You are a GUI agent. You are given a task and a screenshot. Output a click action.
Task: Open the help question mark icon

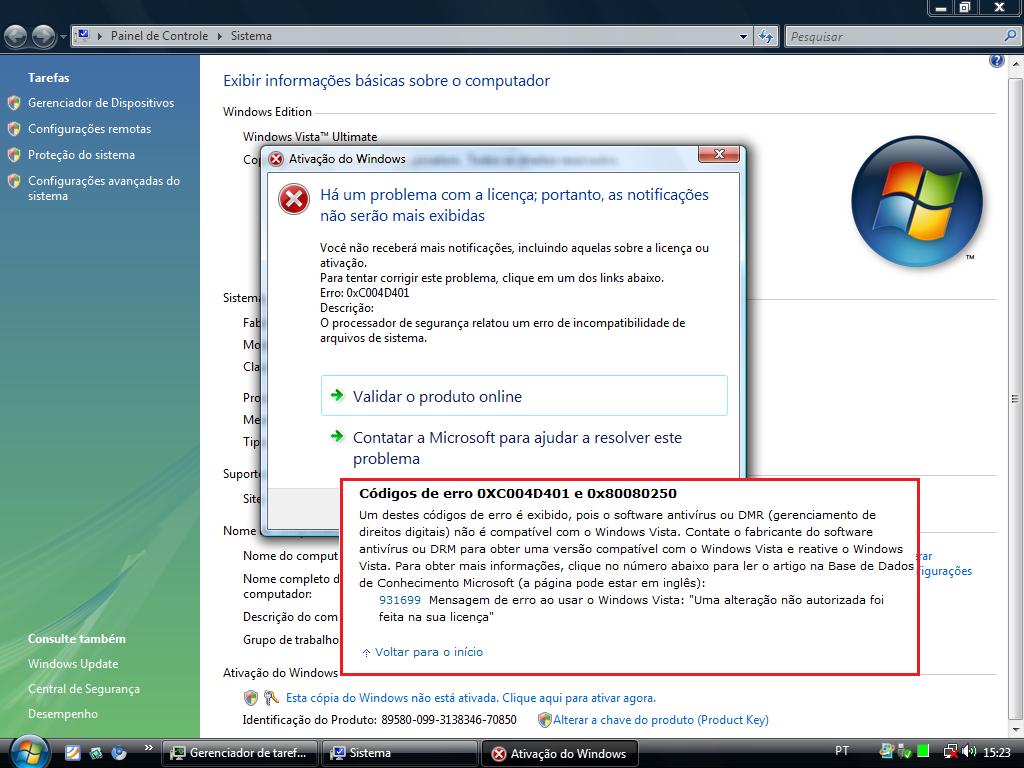pos(997,61)
